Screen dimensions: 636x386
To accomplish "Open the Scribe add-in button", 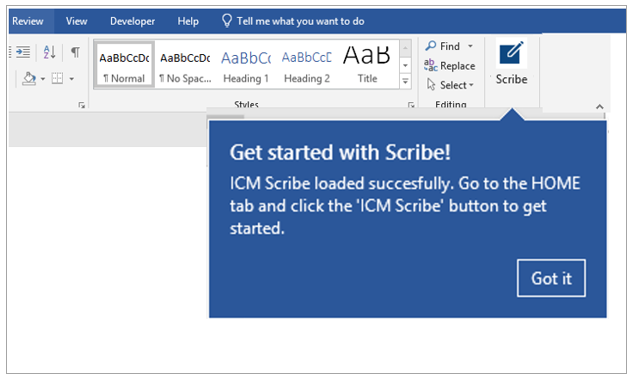I will 511,63.
